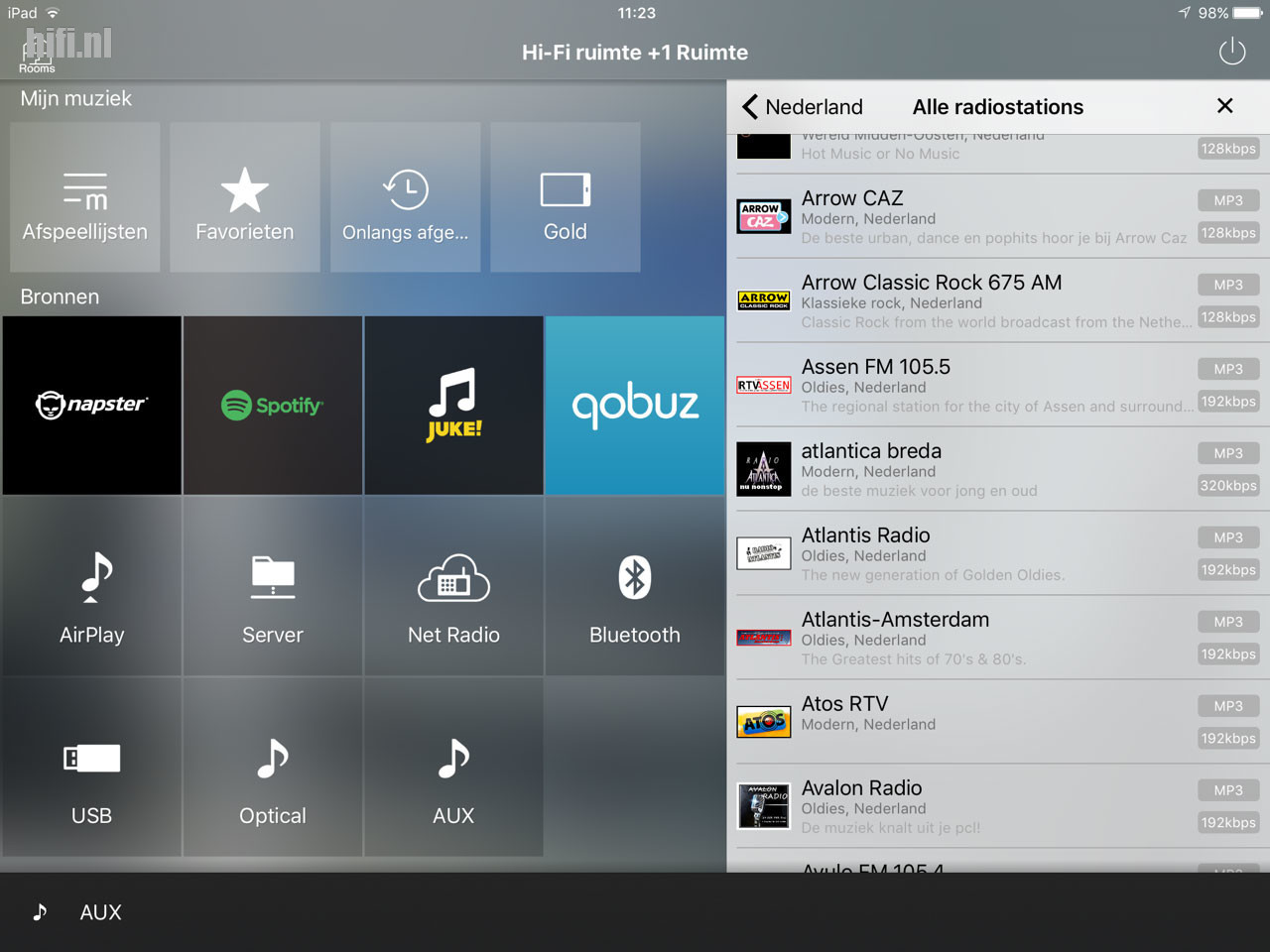The height and width of the screenshot is (952, 1270).
Task: Launch the JUKE! source
Action: coord(454,406)
